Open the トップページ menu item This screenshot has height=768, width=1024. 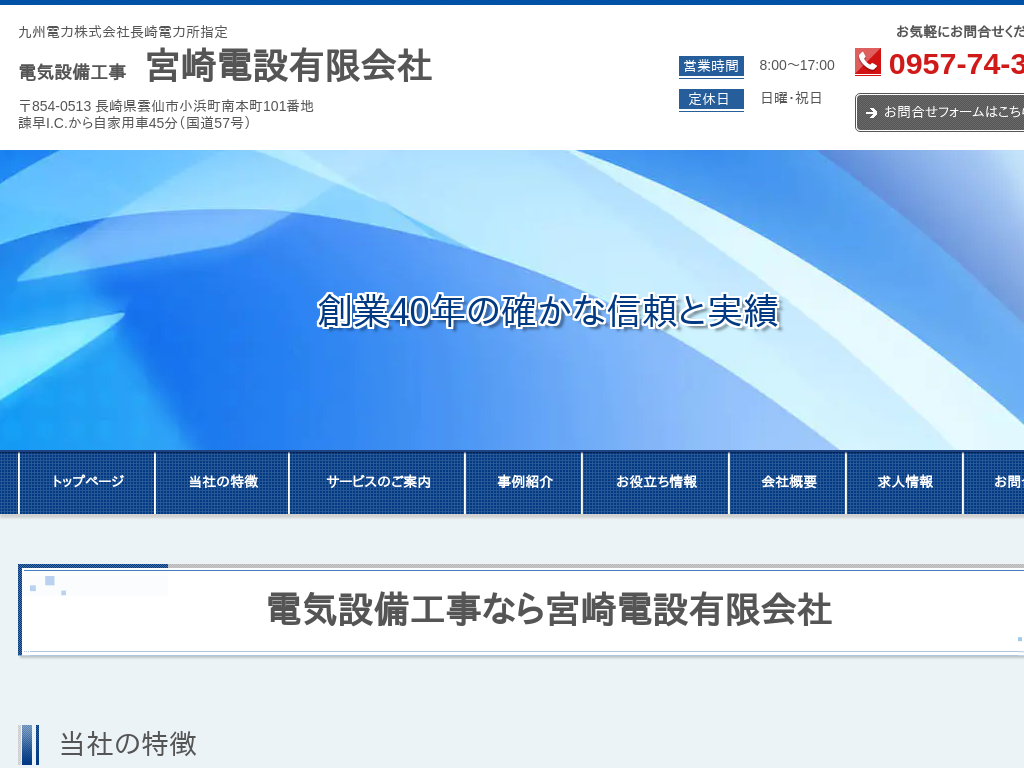pos(87,482)
